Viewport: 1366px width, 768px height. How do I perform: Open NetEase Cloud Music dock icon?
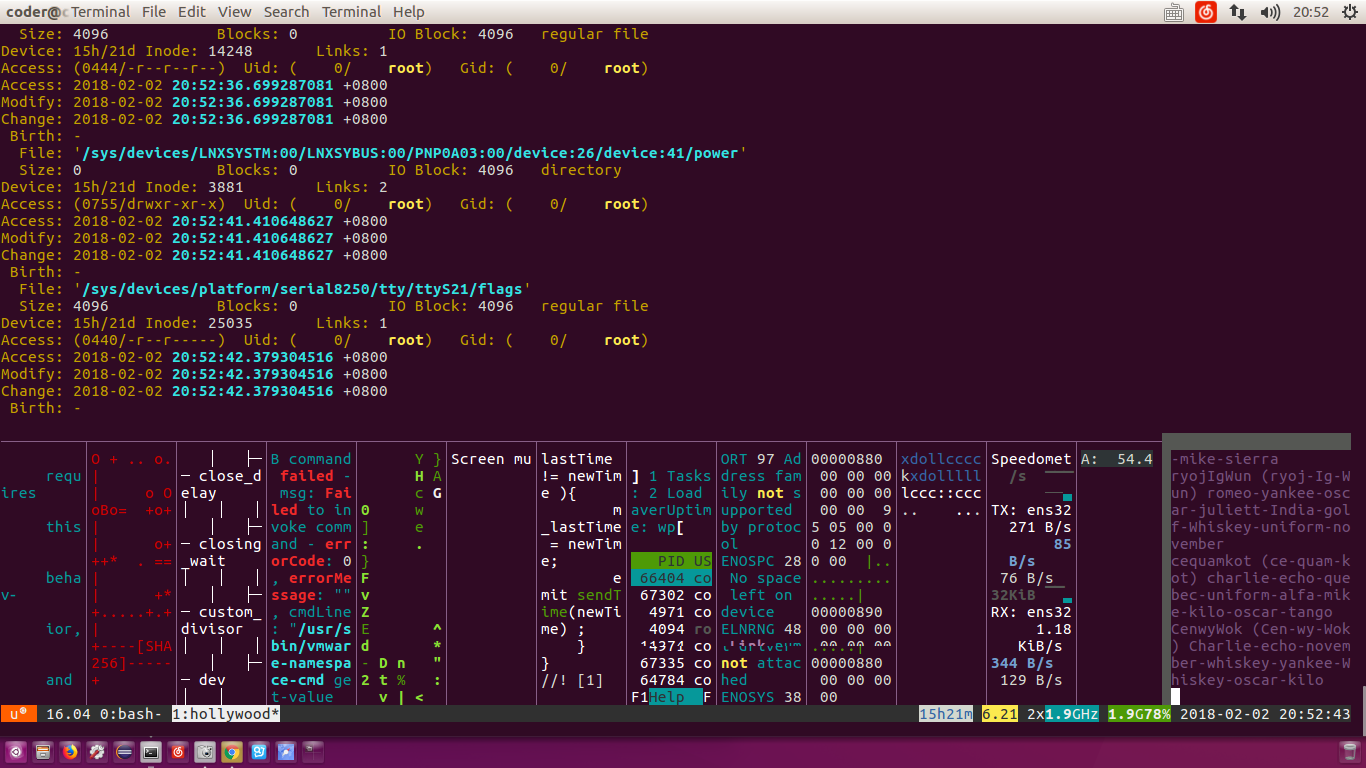(178, 751)
